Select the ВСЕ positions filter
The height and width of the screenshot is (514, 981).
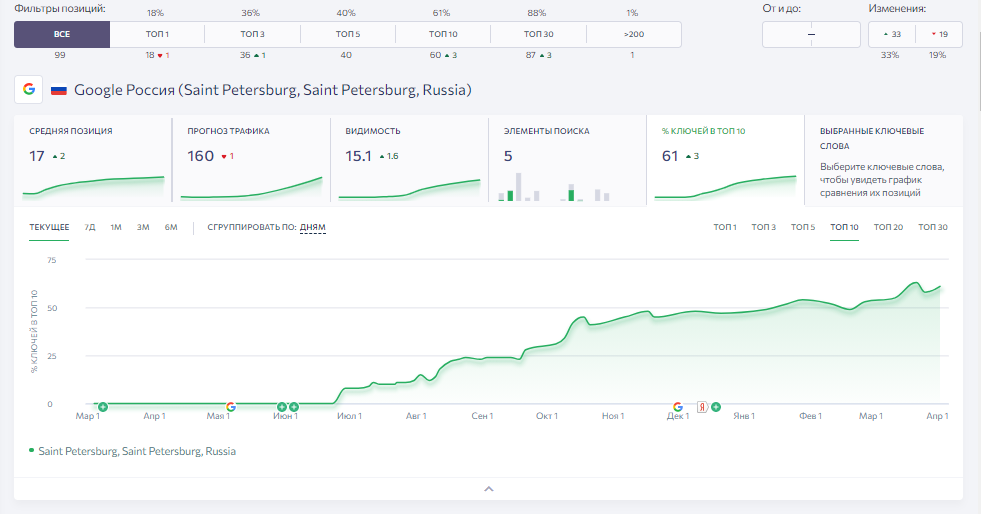[62, 34]
